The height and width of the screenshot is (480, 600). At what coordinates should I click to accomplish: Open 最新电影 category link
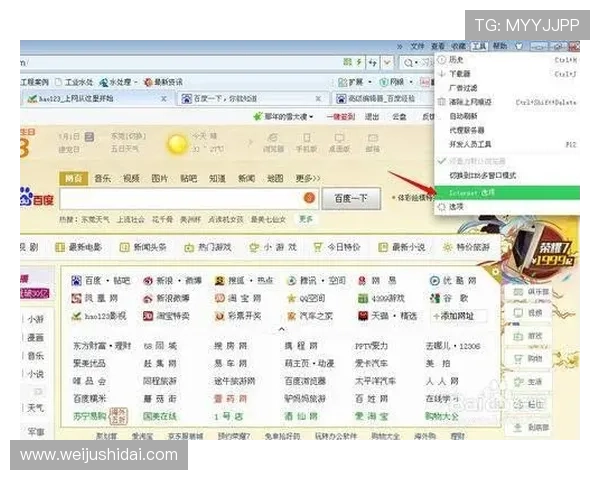(x=78, y=247)
